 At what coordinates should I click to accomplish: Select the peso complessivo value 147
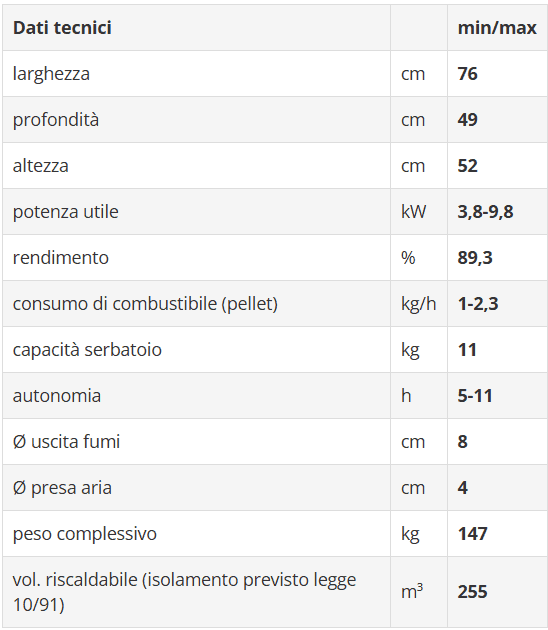click(x=472, y=534)
